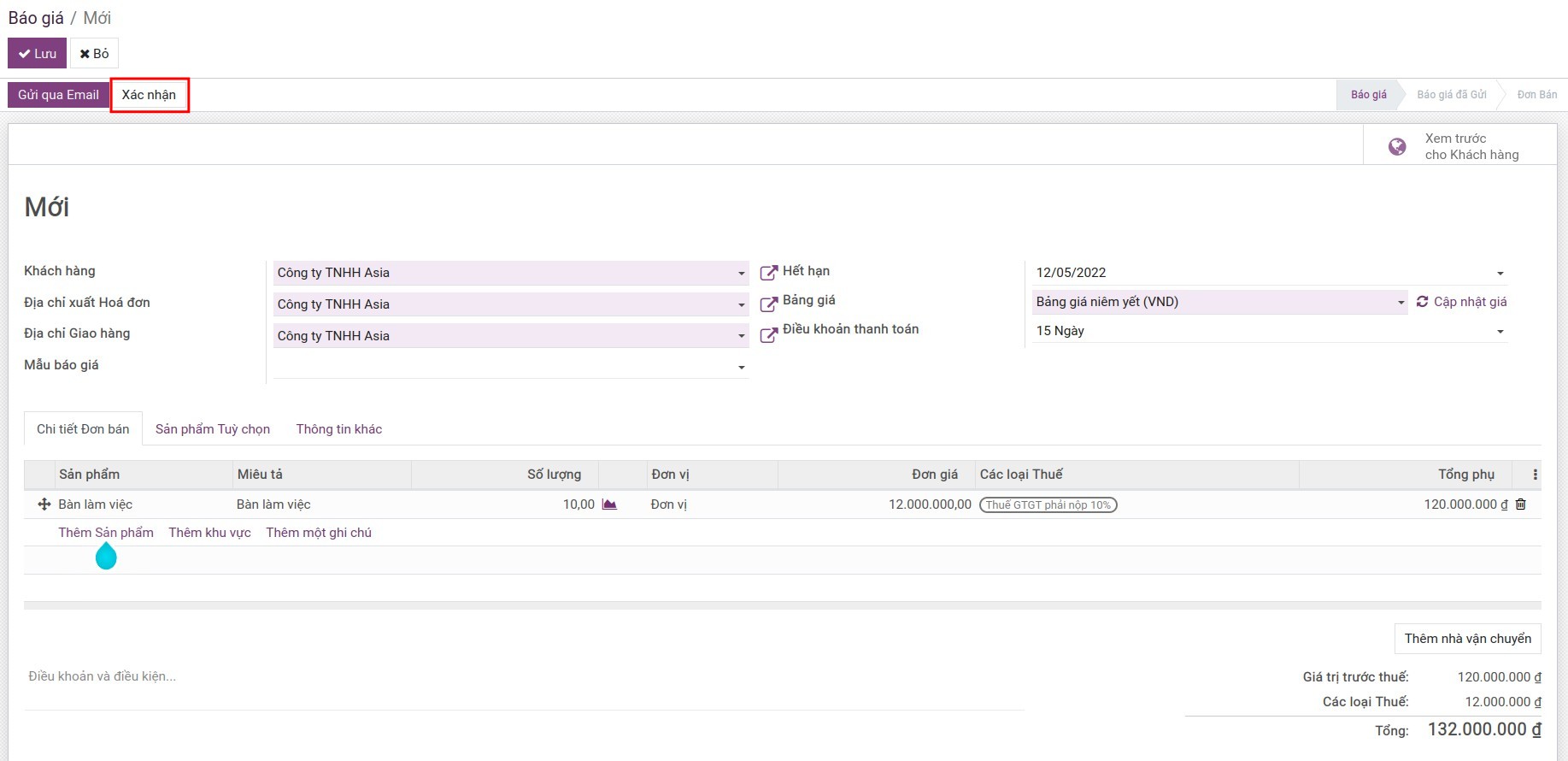Image resolution: width=1568 pixels, height=761 pixels.
Task: Click Thêm Sản phẩm link
Action: [x=106, y=533]
